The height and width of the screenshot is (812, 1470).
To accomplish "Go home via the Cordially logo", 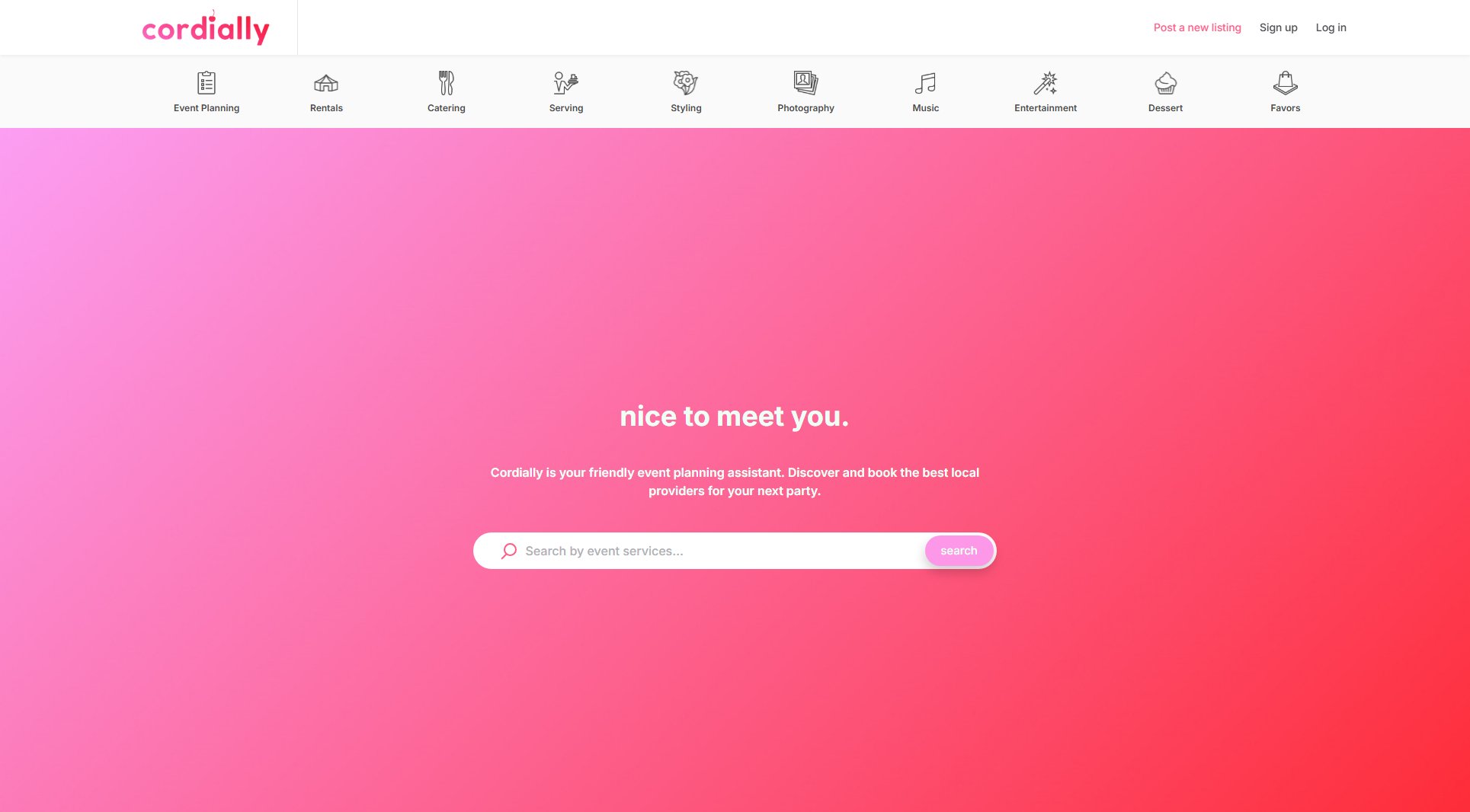I will point(206,28).
